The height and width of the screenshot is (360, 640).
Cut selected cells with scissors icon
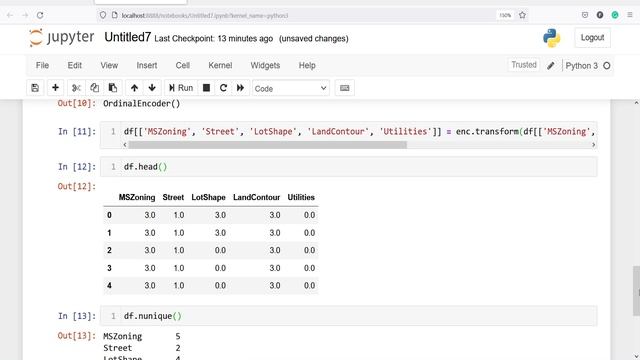[x=76, y=88]
